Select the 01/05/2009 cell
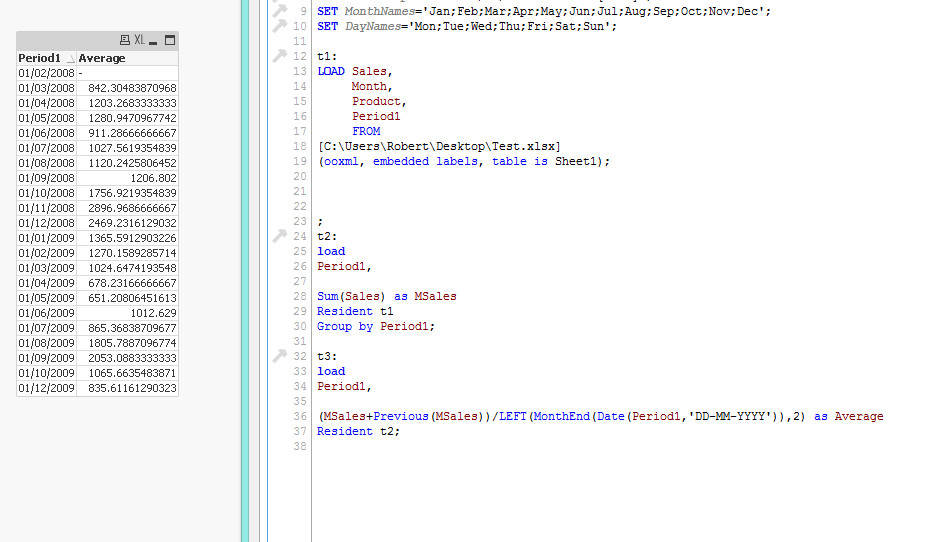The height and width of the screenshot is (542, 937). (x=47, y=298)
